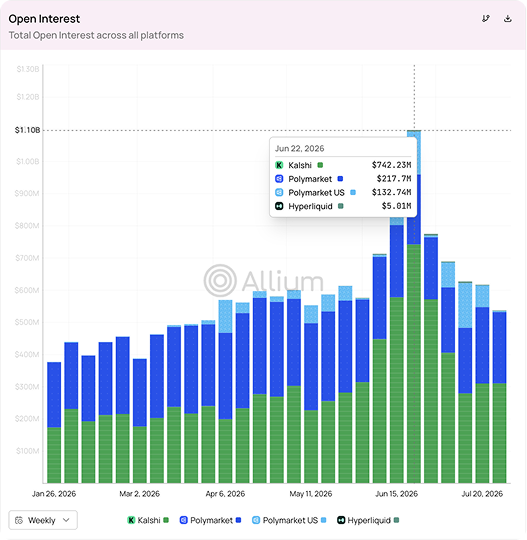The width and height of the screenshot is (527, 540).
Task: Click the May 11, 2026 x-axis label
Action: point(311,494)
